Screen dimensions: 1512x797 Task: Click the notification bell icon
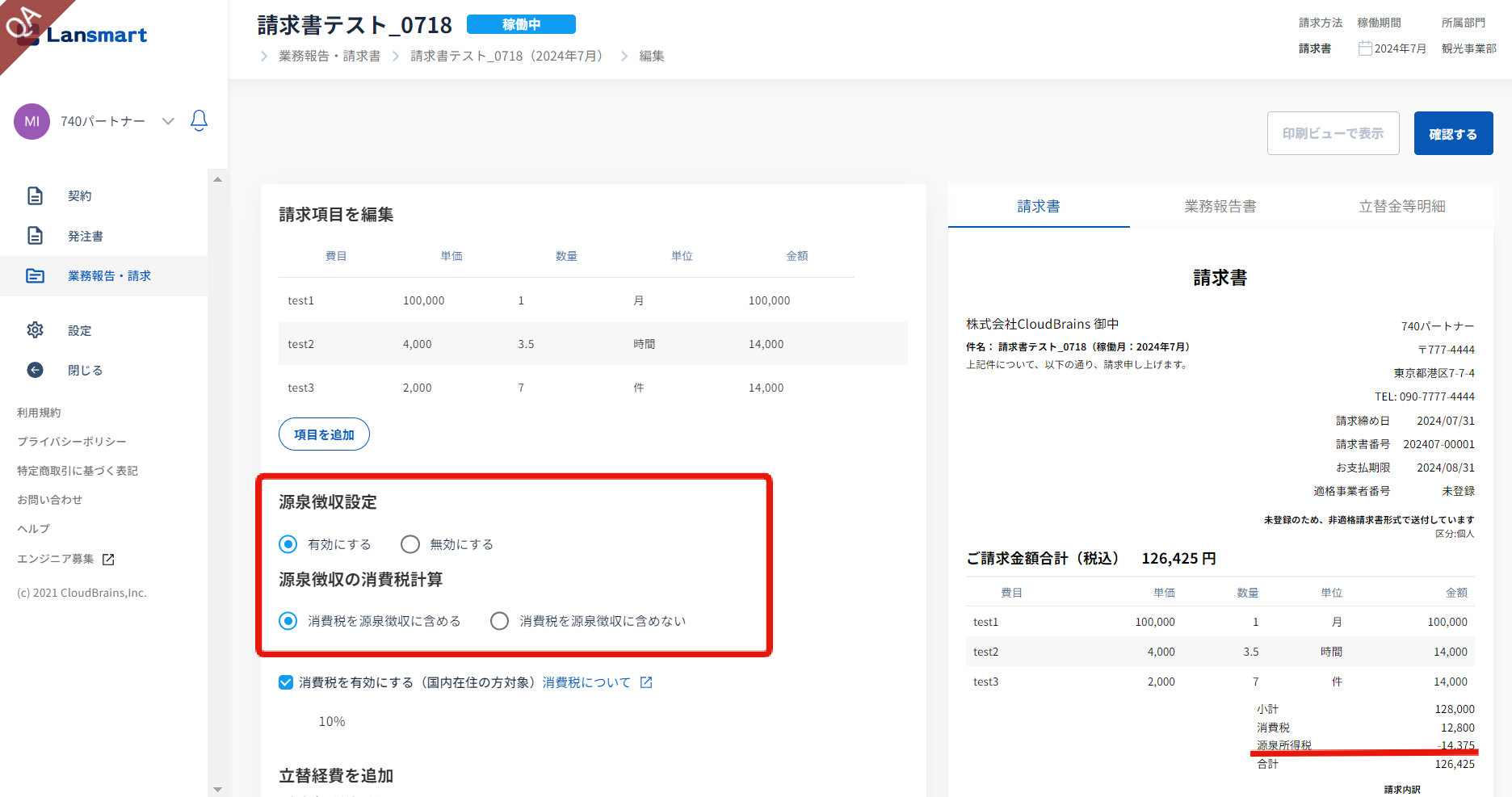(x=199, y=121)
